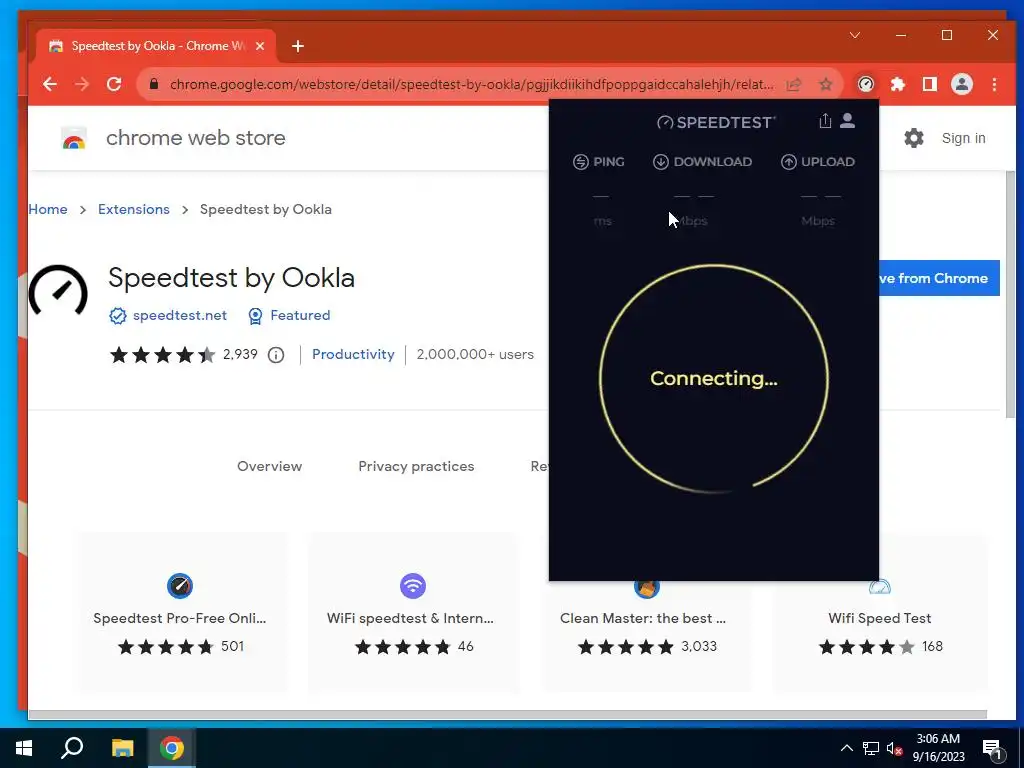The width and height of the screenshot is (1024, 768).
Task: Open the notification center icon
Action: coord(993,749)
